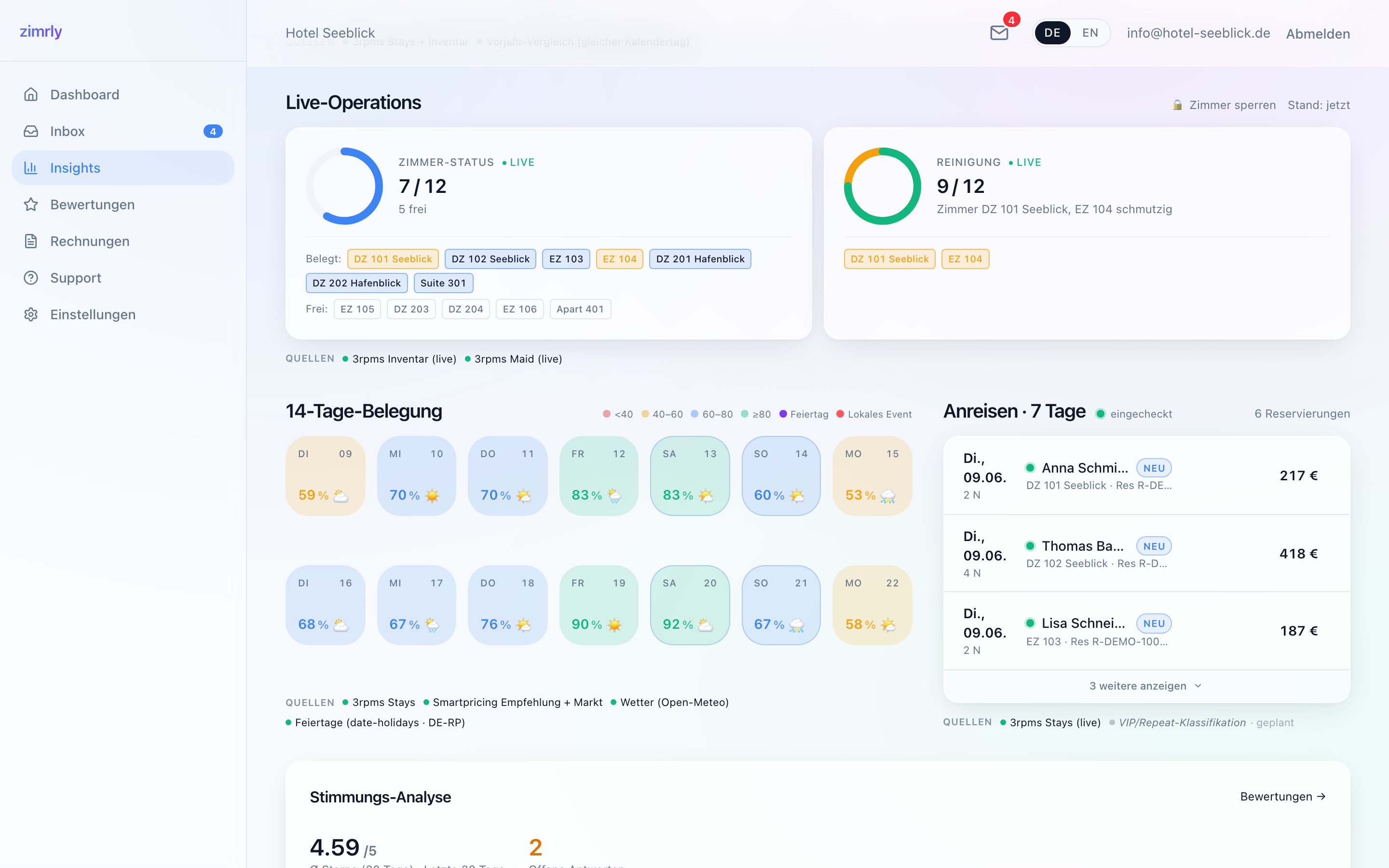Open Einstellungen in the sidebar
The width and height of the screenshot is (1389, 868).
(123, 314)
